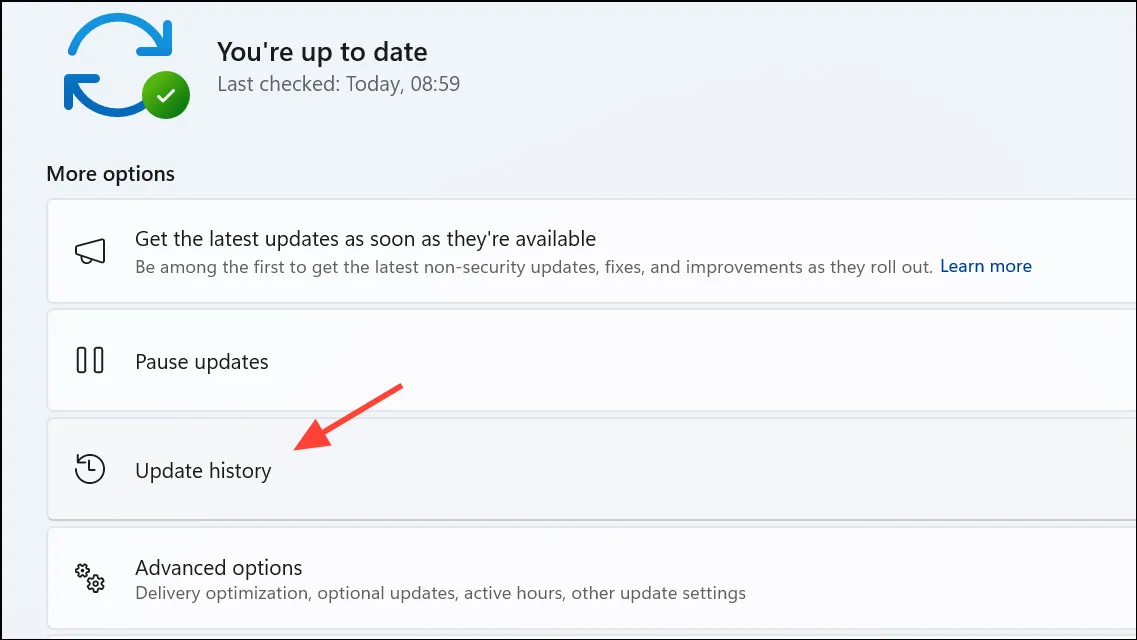This screenshot has width=1137, height=640.
Task: Click the megaphone icon for latest updates
Action: [x=90, y=252]
